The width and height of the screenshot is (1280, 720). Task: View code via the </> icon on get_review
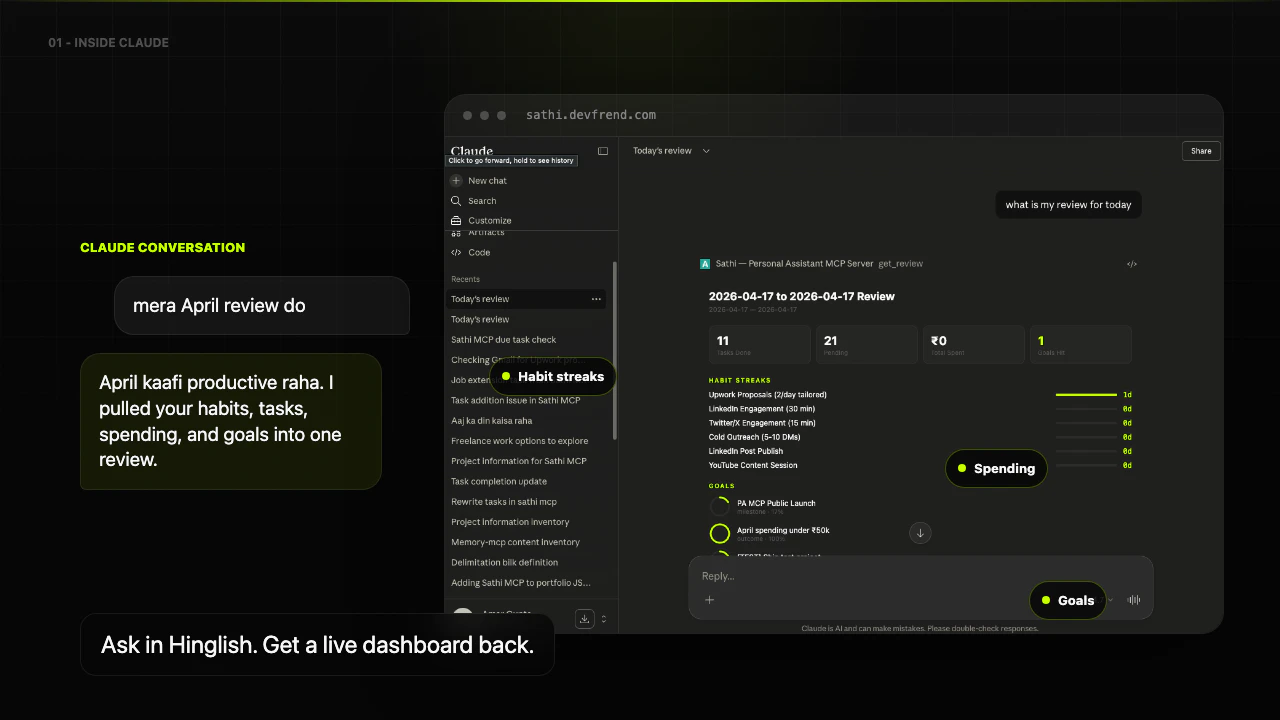(x=1131, y=263)
